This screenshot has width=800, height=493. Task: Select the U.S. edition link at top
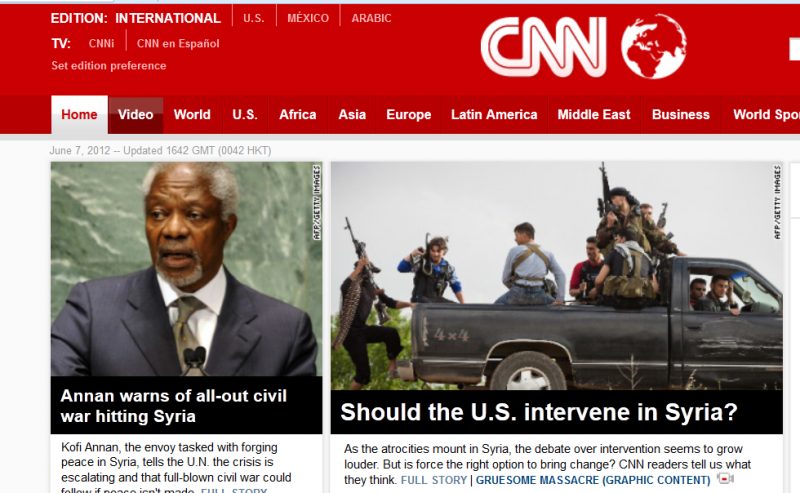click(254, 18)
